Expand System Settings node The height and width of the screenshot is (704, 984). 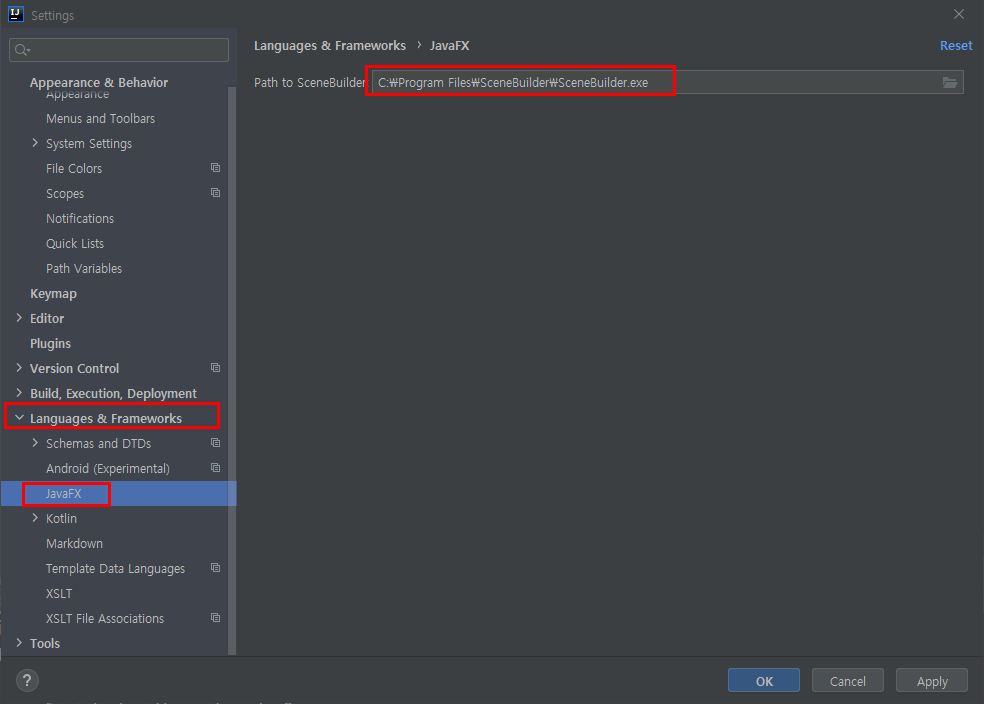click(35, 143)
